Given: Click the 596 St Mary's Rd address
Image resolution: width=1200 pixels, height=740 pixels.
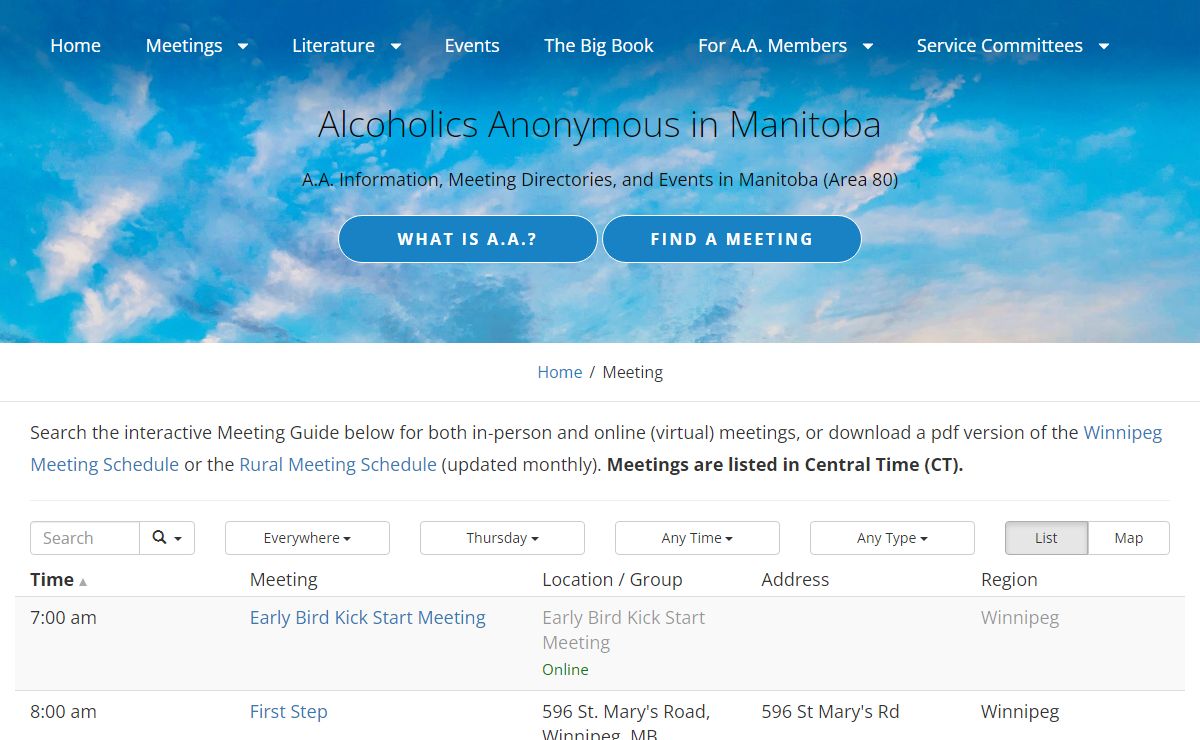Looking at the screenshot, I should coord(830,712).
